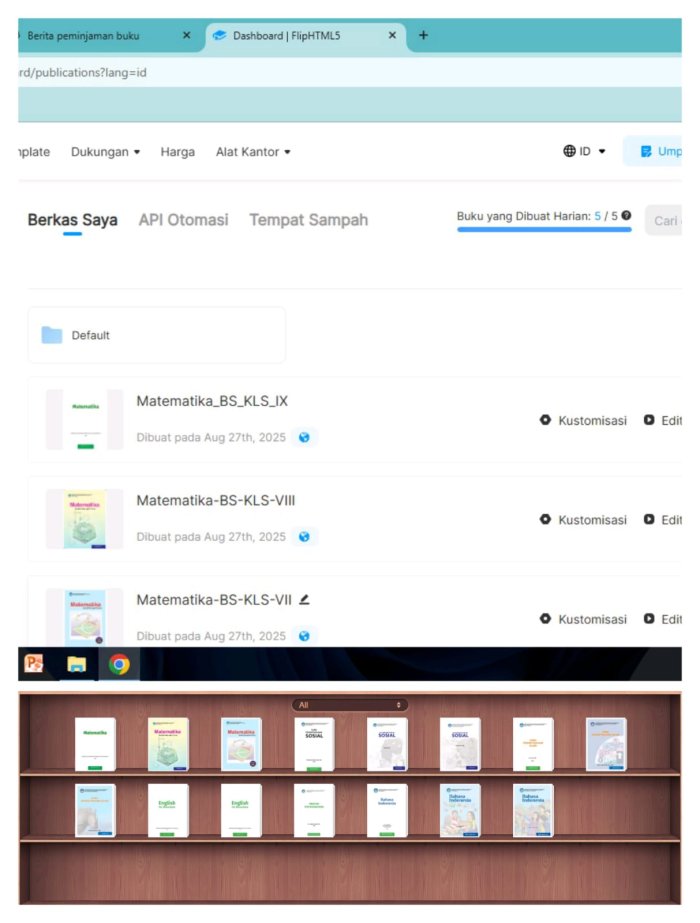
Task: Open the last Bahasa Indonesia book on lower shelf
Action: [533, 810]
